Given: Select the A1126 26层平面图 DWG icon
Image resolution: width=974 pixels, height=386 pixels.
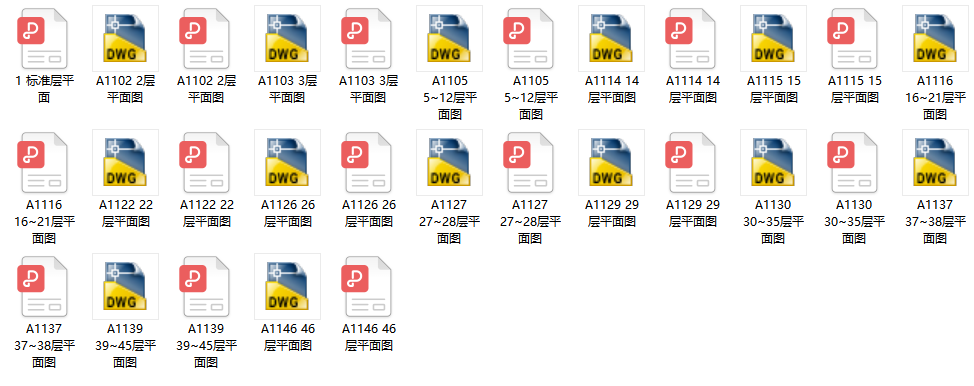Looking at the screenshot, I should 288,162.
